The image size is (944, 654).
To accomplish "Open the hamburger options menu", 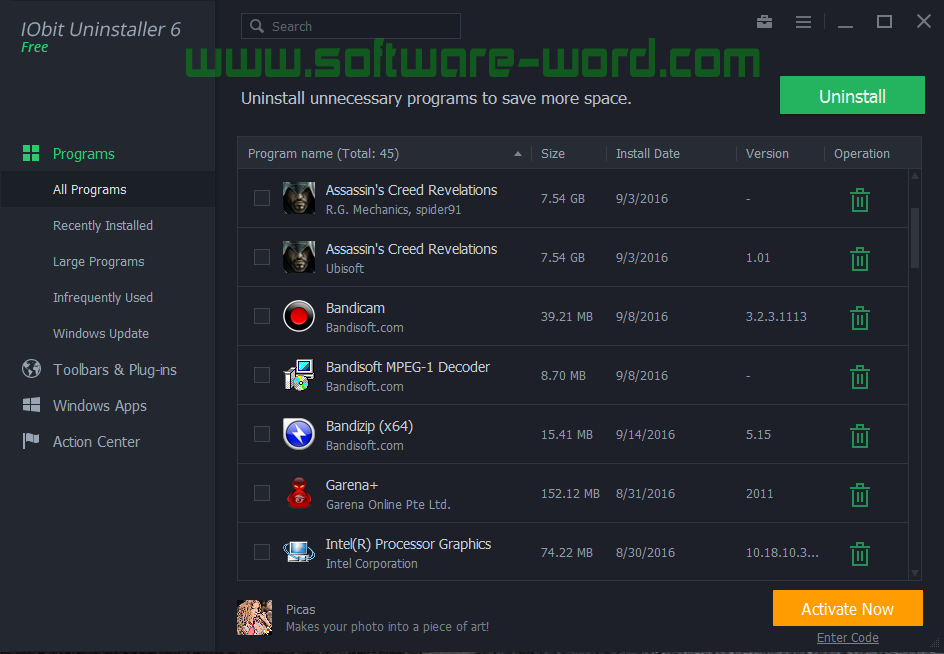I will click(x=803, y=22).
